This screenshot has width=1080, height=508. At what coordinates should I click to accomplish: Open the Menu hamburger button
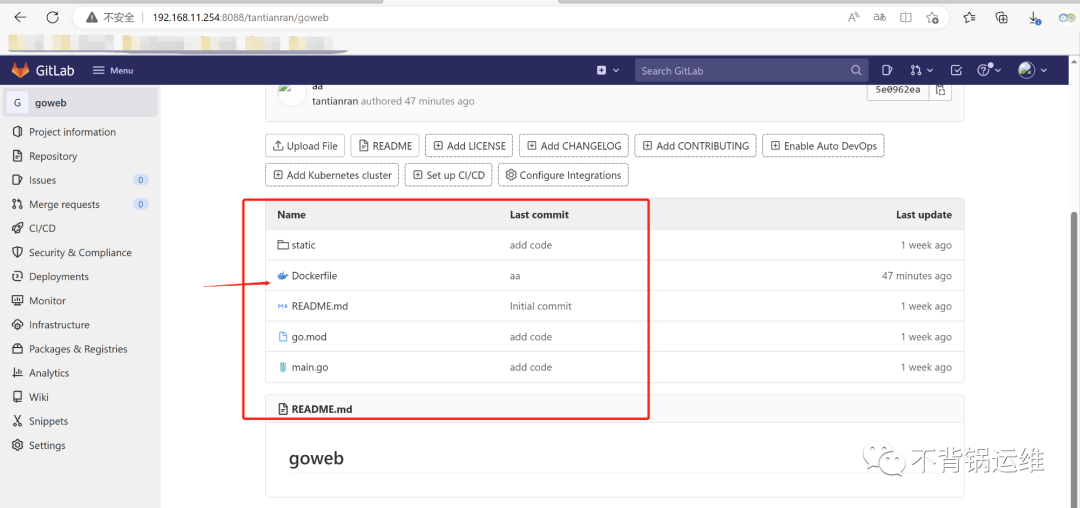[113, 70]
